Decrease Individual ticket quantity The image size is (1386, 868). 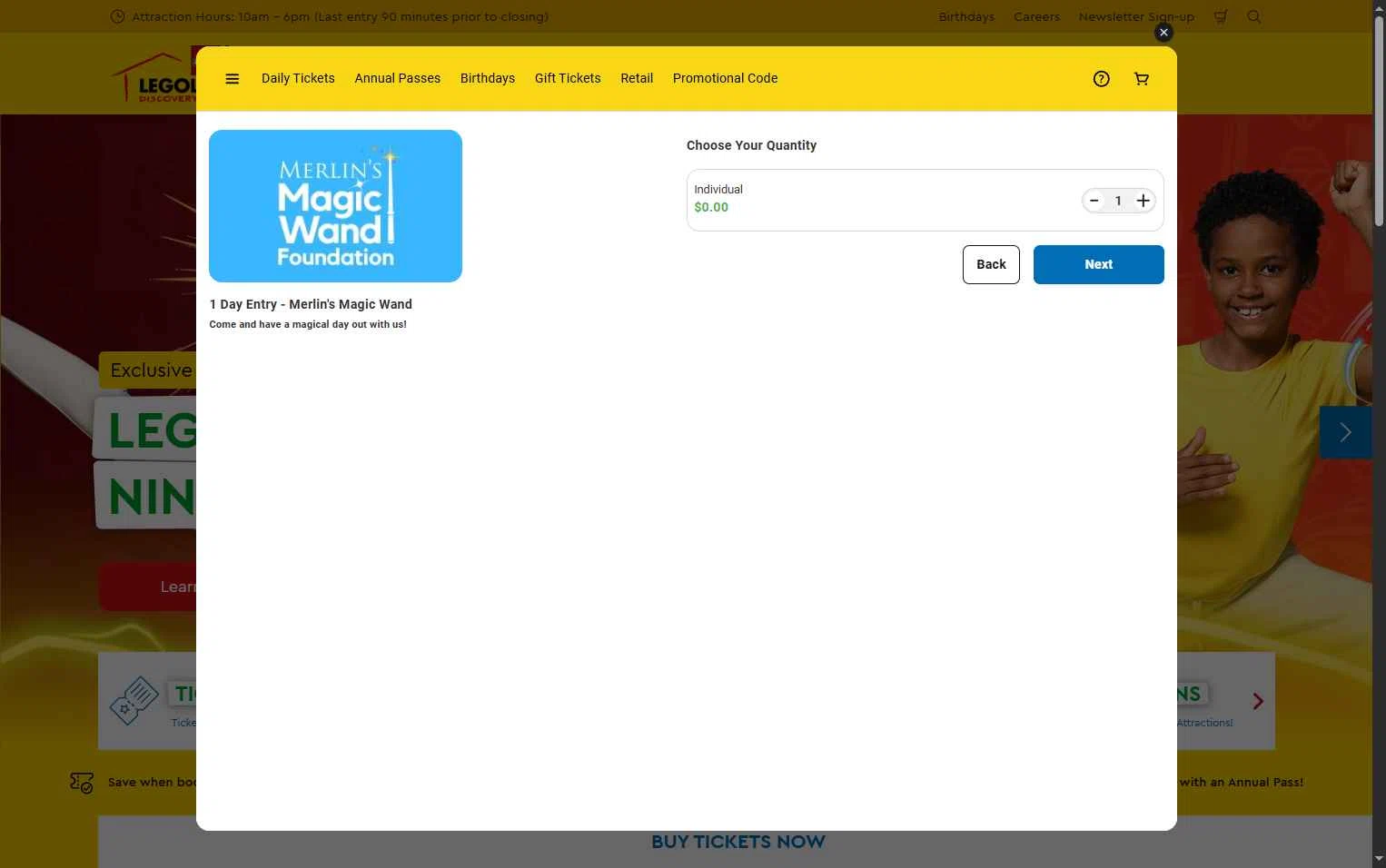point(1094,201)
